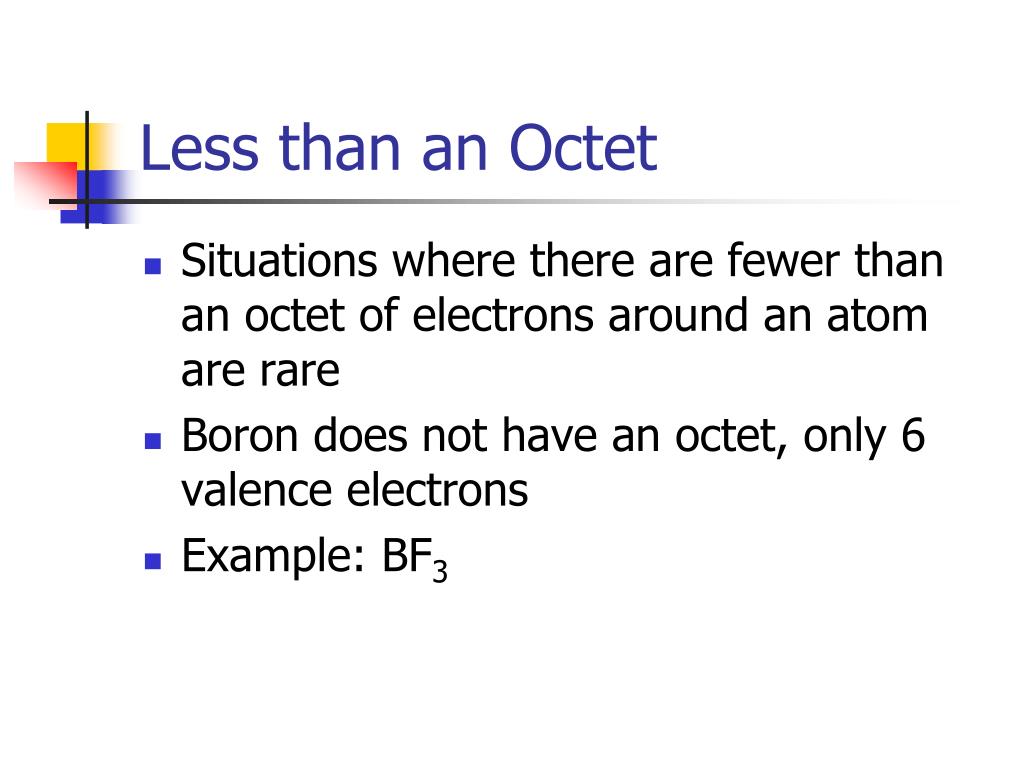Click the text are rare
The image size is (1024, 768).
point(261,370)
